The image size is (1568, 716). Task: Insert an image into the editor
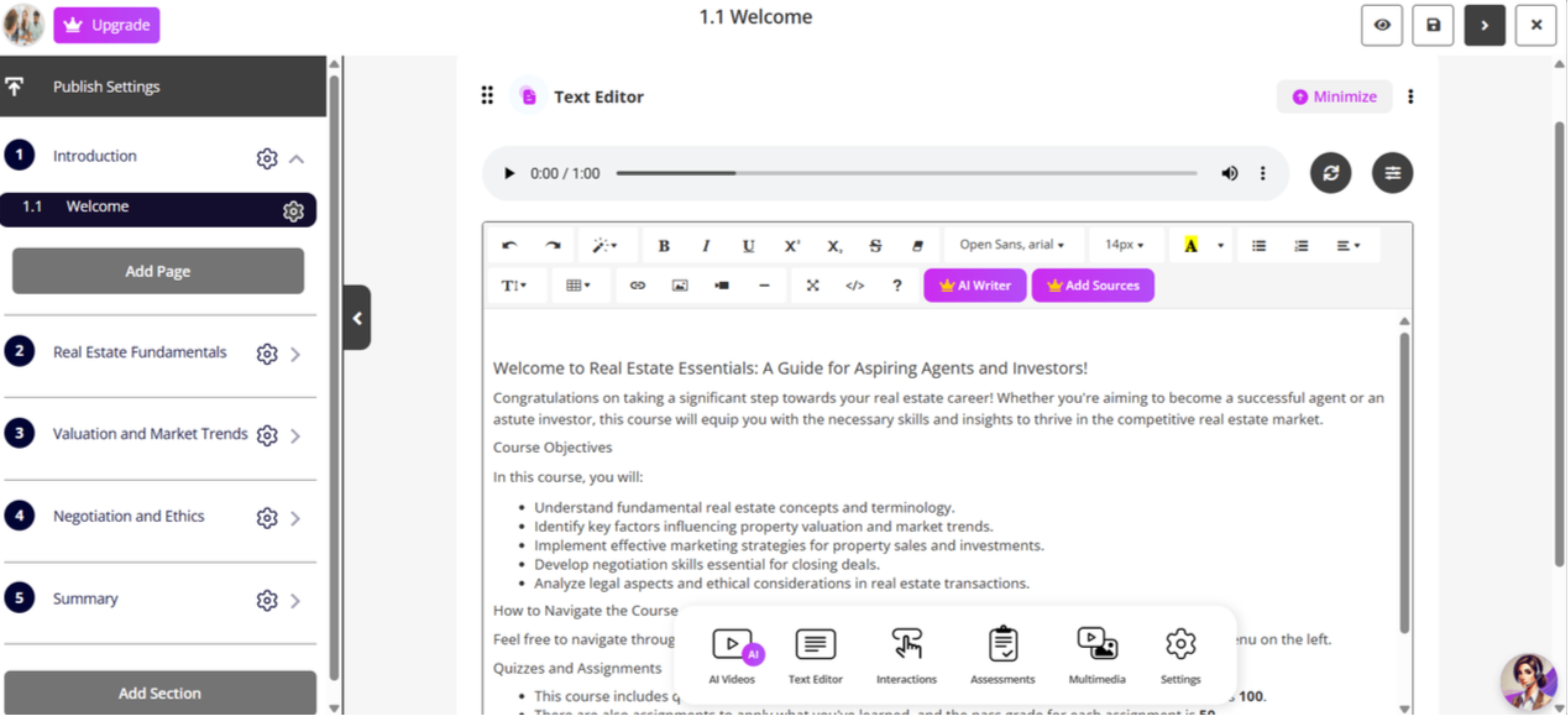click(x=680, y=285)
